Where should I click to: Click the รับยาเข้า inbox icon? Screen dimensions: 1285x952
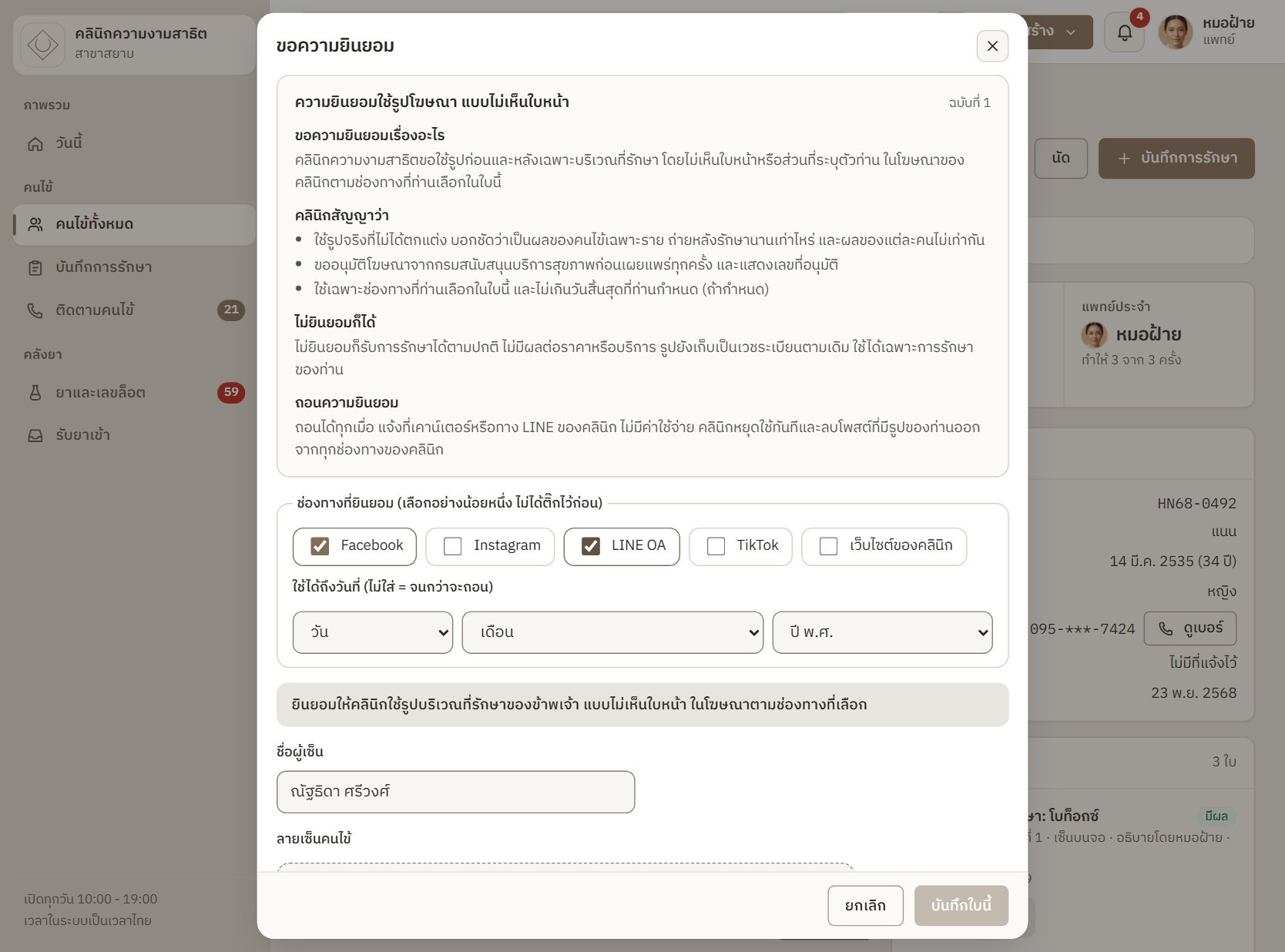coord(35,436)
